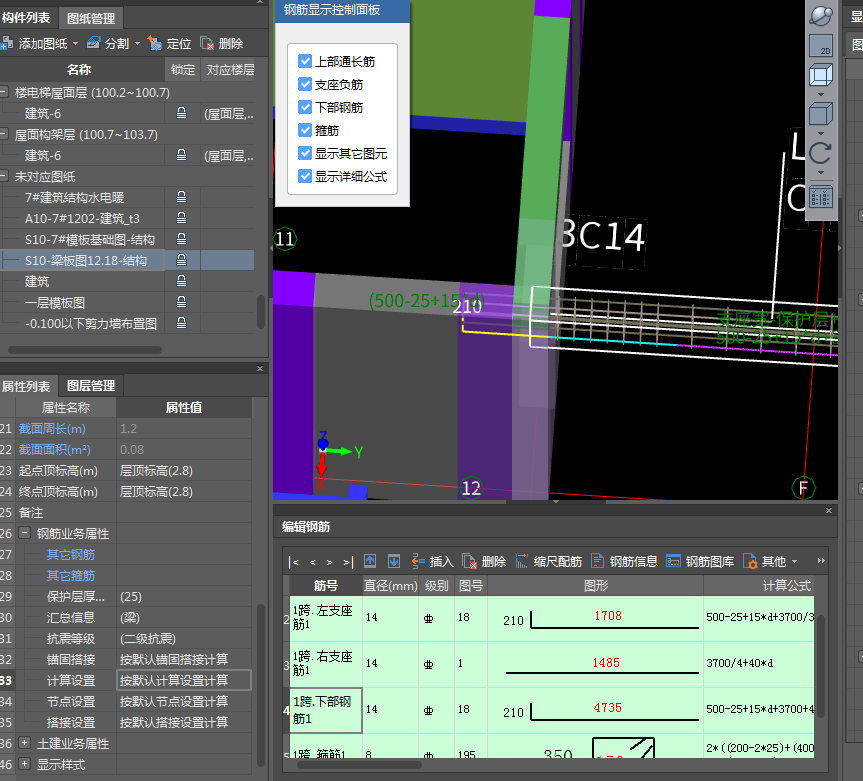
Task: Expand 土建业务属性 group
Action: point(24,743)
